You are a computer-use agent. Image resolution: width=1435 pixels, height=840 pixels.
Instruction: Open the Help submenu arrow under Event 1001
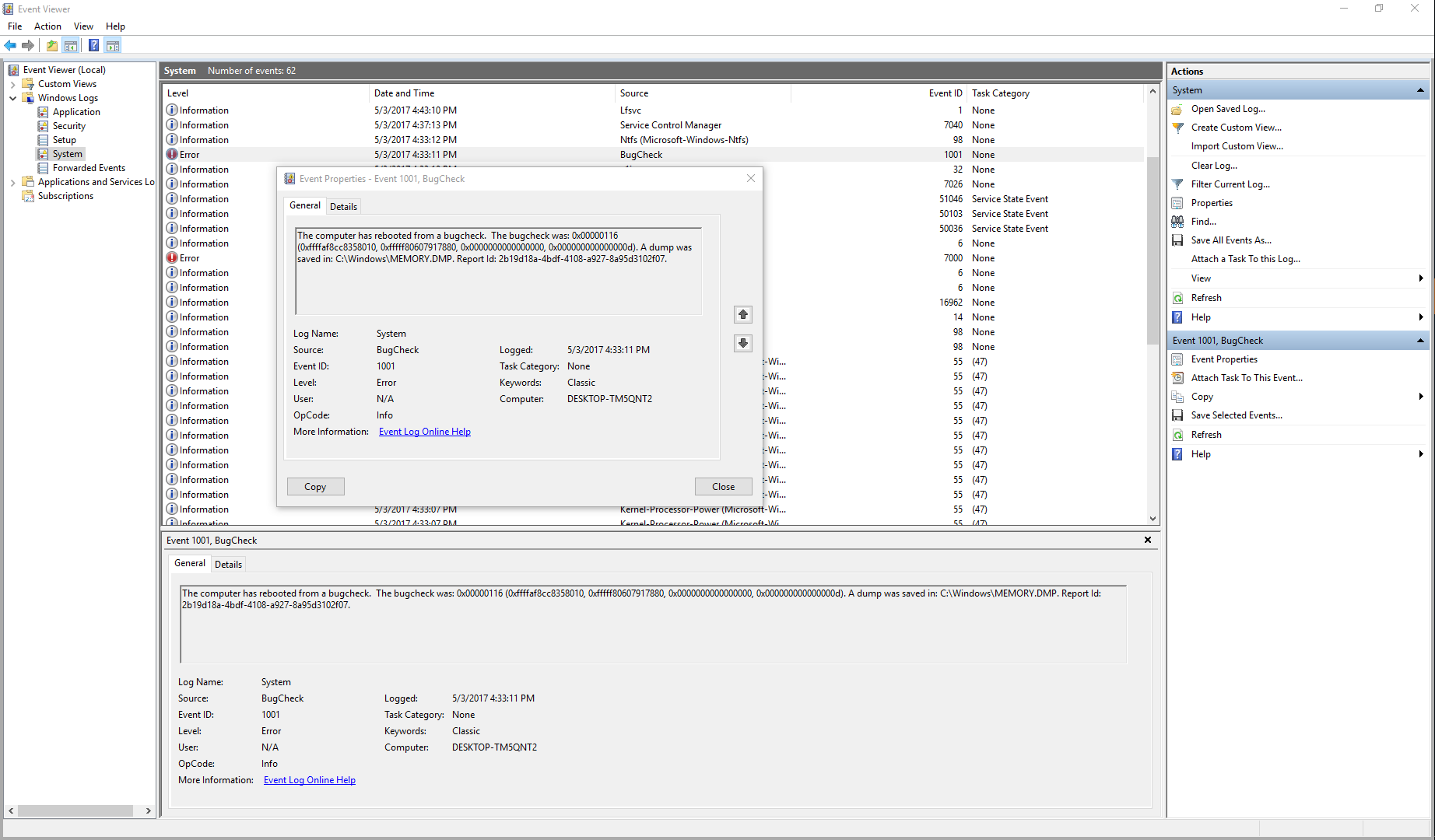tap(1421, 454)
